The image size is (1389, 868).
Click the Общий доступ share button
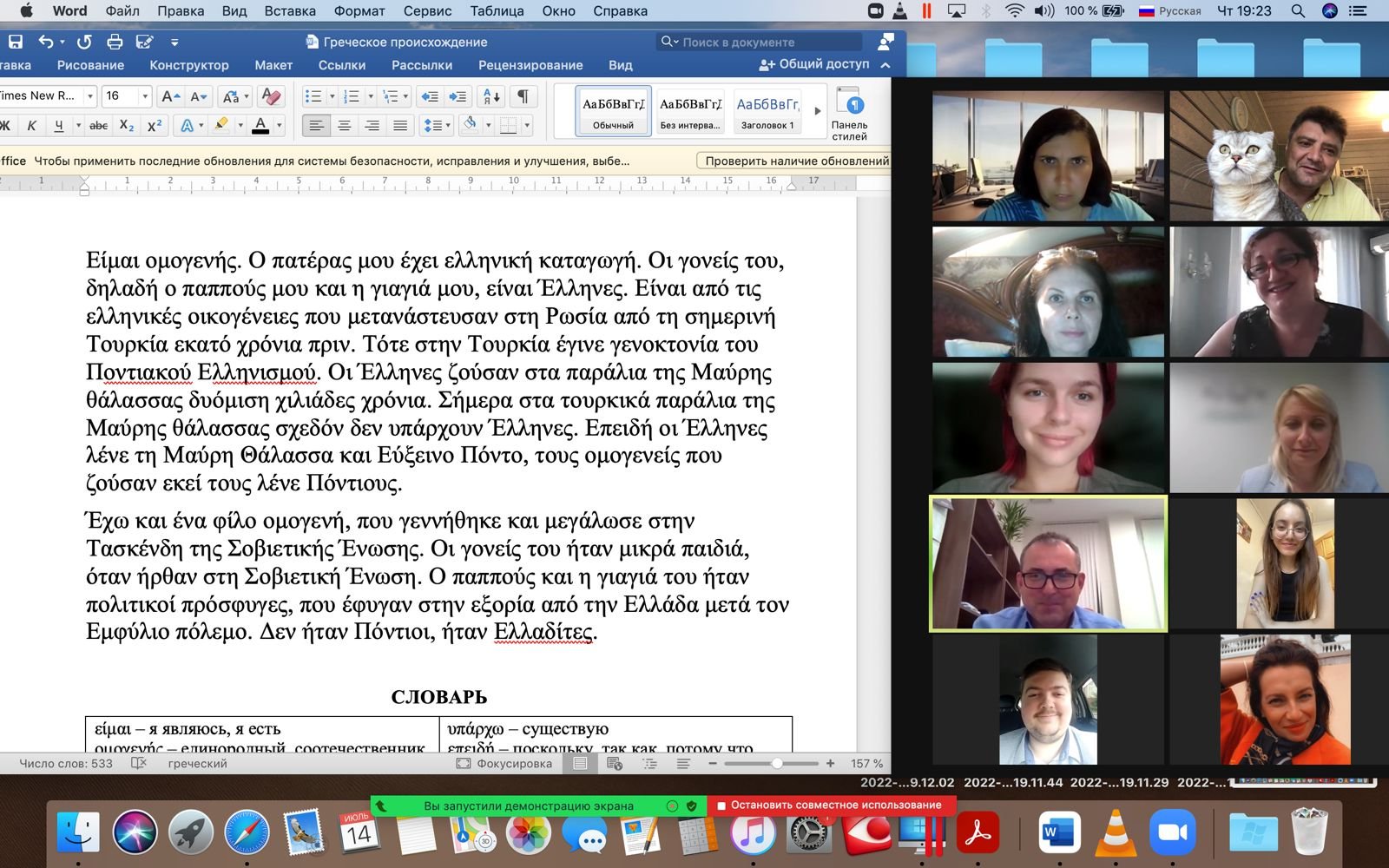pyautogui.click(x=814, y=64)
